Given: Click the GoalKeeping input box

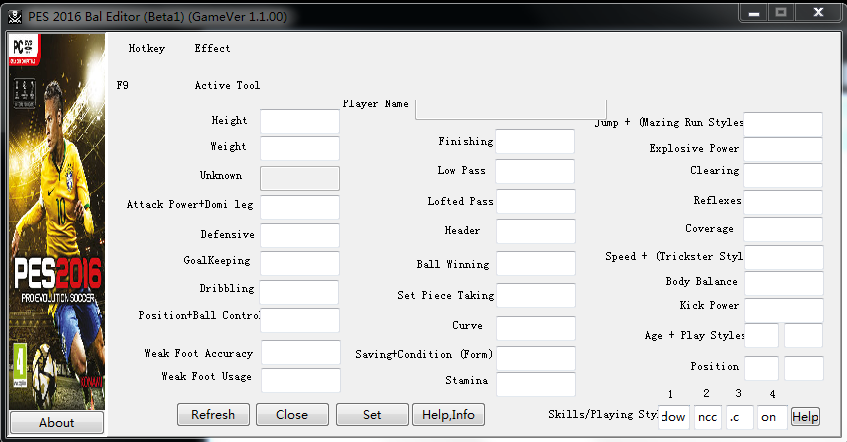Looking at the screenshot, I should [300, 263].
